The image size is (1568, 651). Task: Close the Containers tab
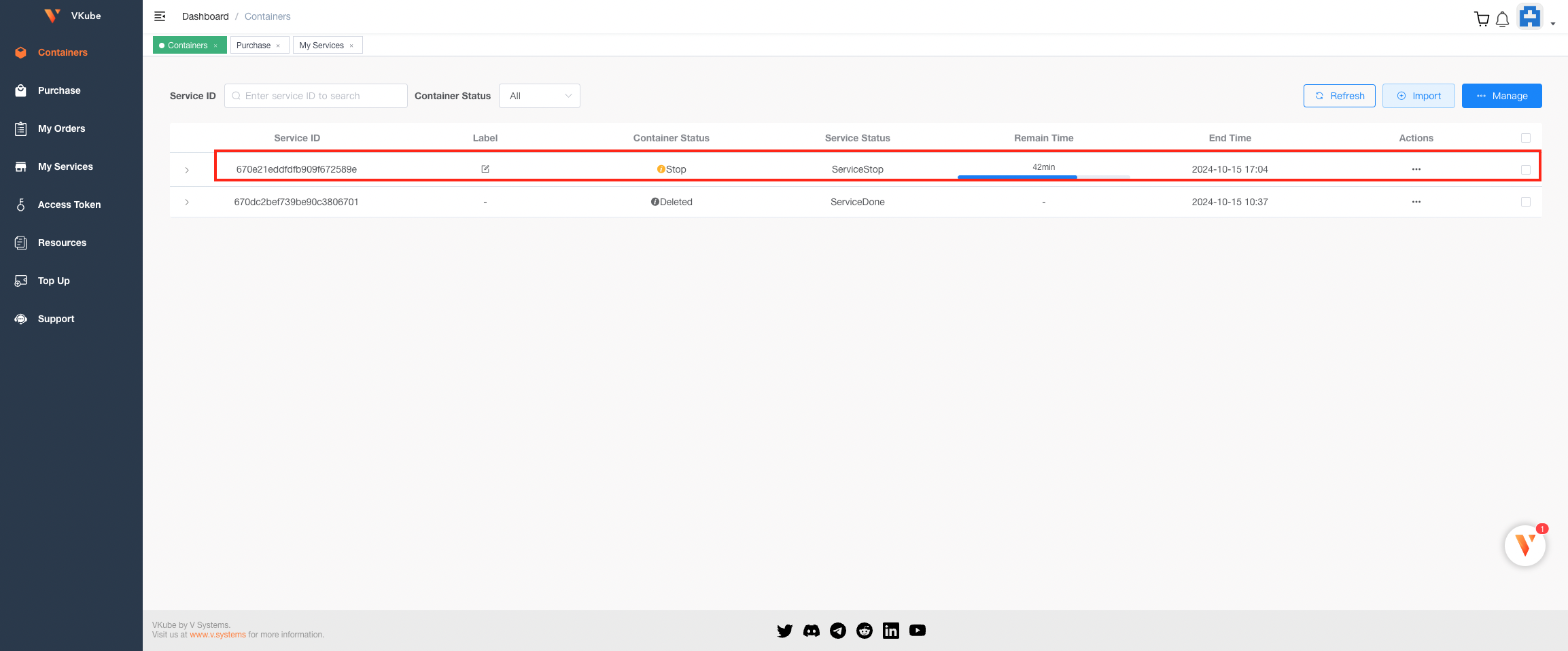coord(215,46)
